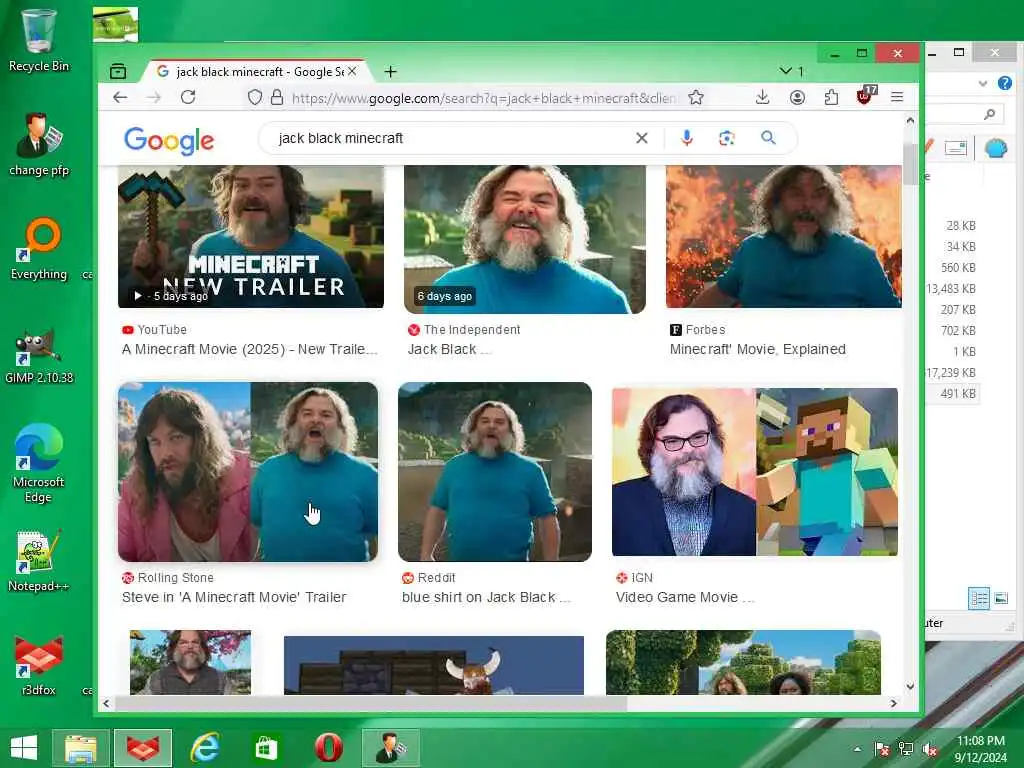Image resolution: width=1024 pixels, height=768 pixels.
Task: Expand the ribbon chevron in Explorer window
Action: pyautogui.click(x=983, y=83)
